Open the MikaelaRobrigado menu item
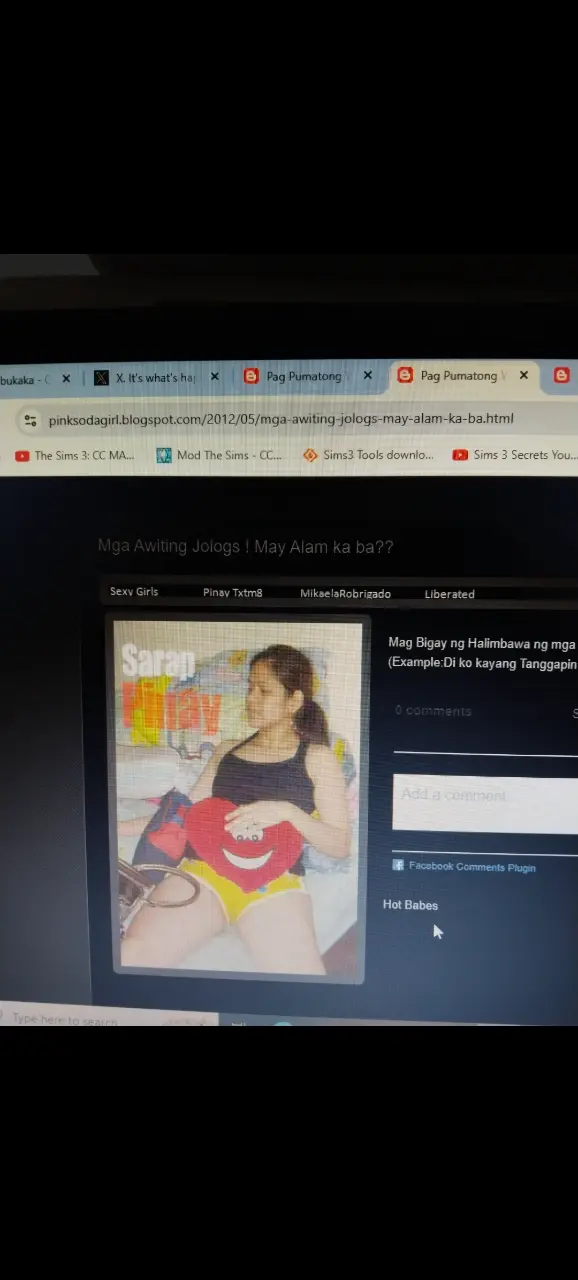578x1280 pixels. pyautogui.click(x=345, y=594)
